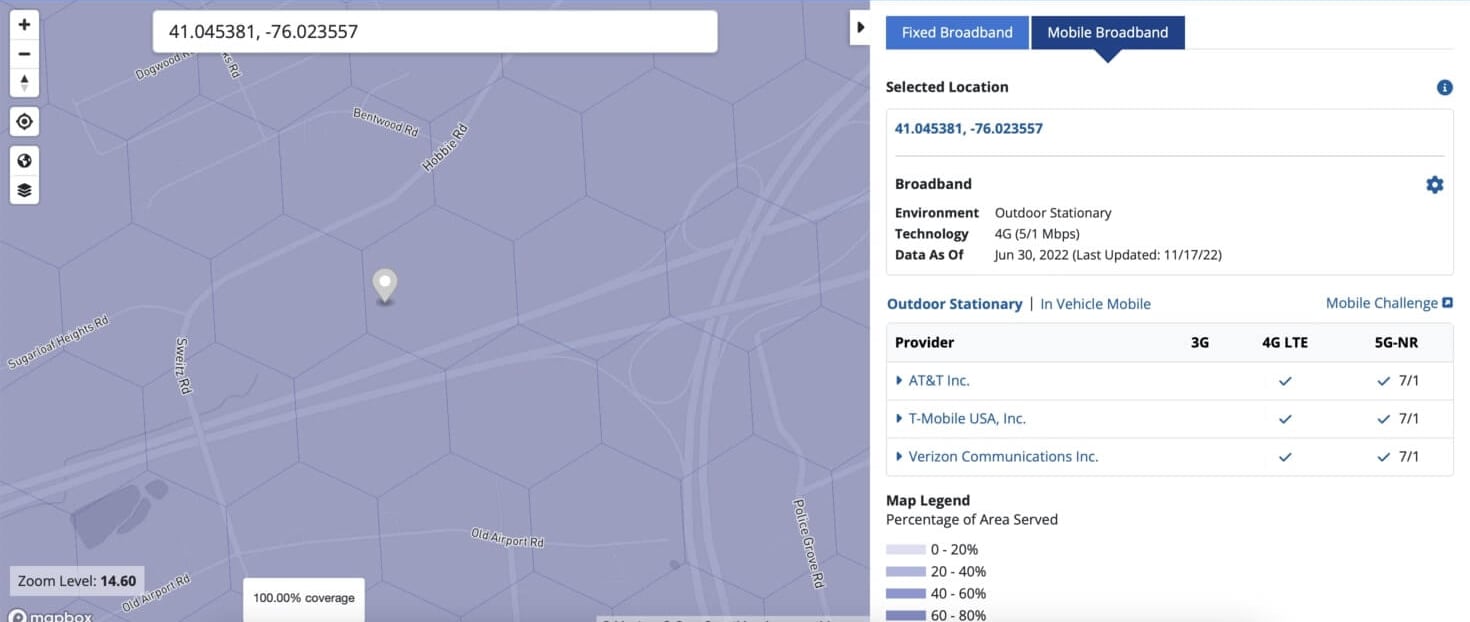Locate my current position on the map

(x=24, y=122)
